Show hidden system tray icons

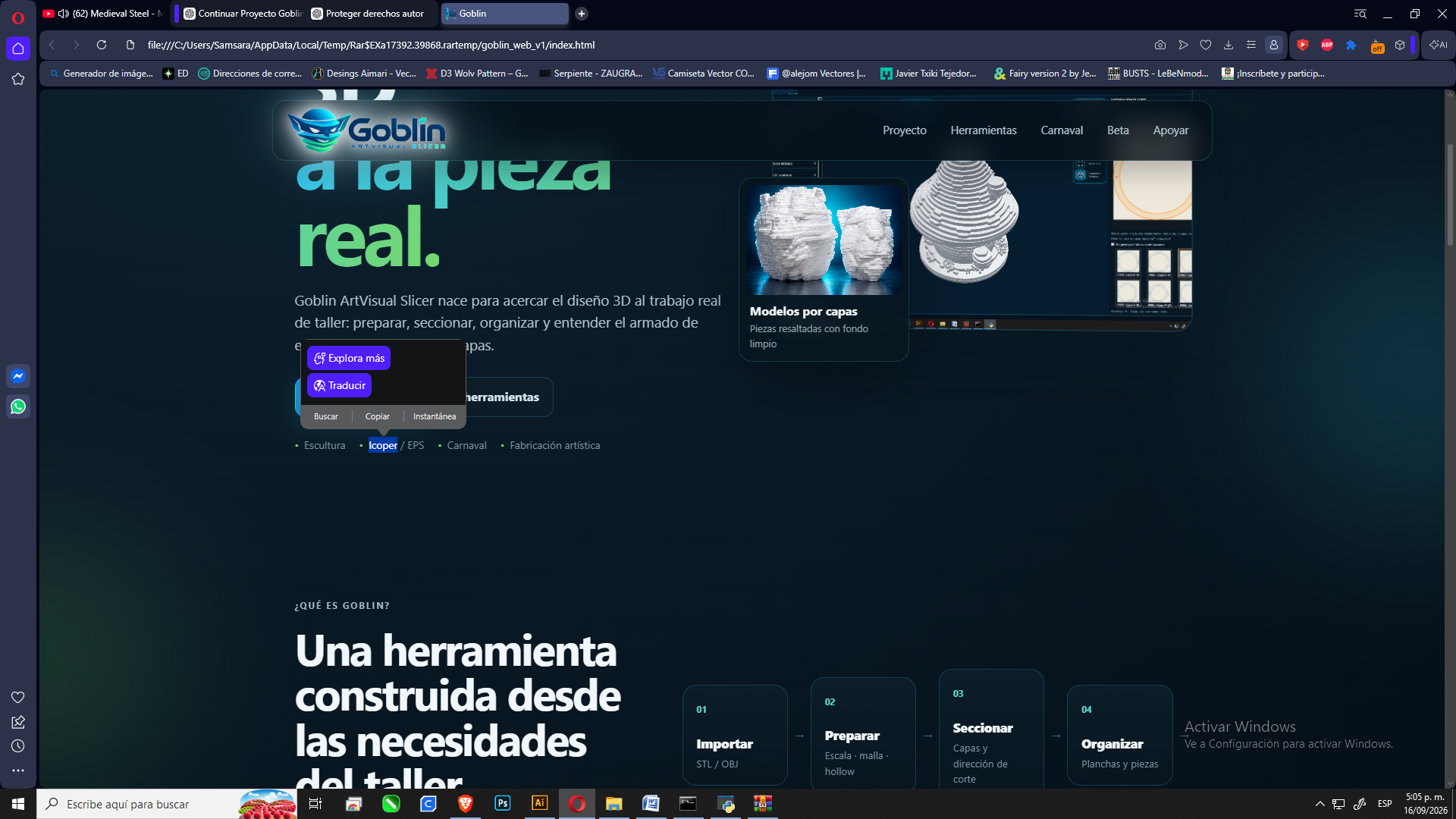[1319, 804]
